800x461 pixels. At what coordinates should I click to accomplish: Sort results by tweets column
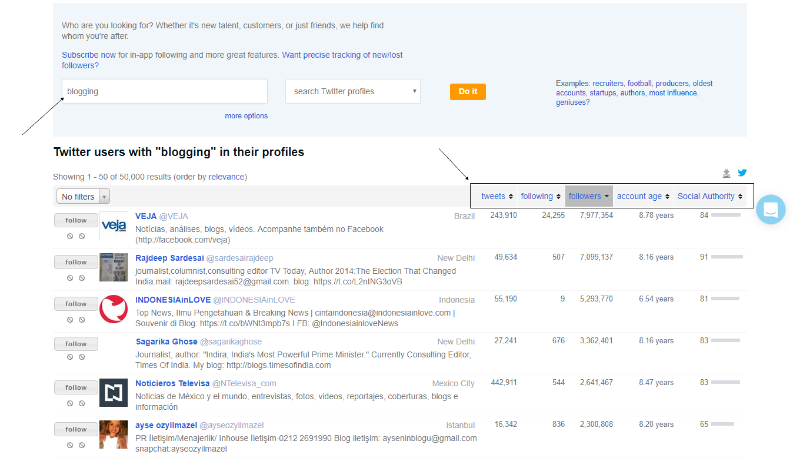tap(496, 196)
